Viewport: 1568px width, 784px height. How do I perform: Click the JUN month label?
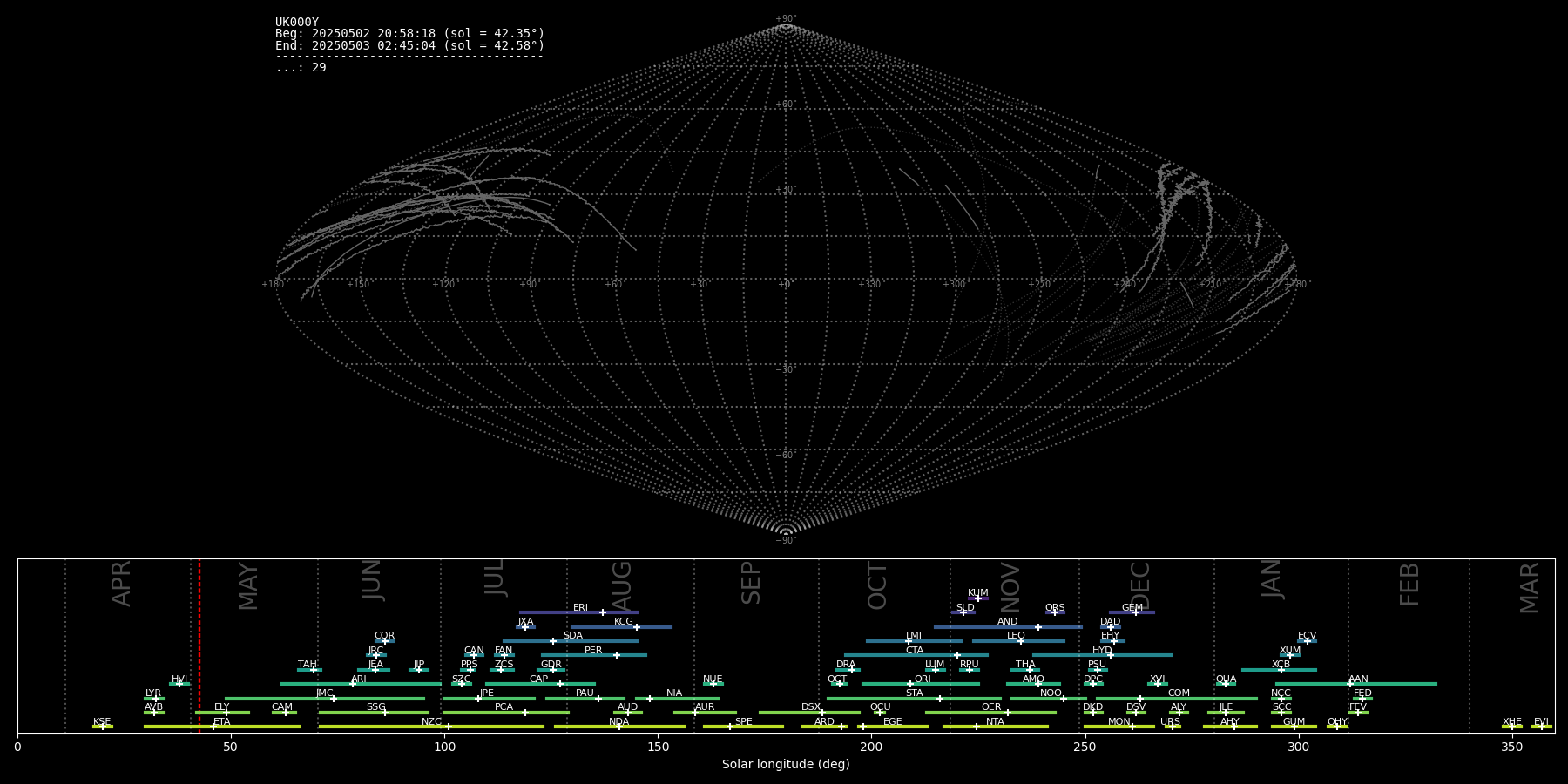pos(372,579)
